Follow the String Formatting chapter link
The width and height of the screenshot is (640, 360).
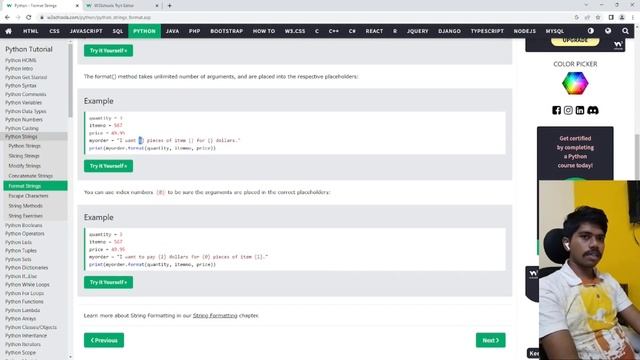click(x=215, y=316)
